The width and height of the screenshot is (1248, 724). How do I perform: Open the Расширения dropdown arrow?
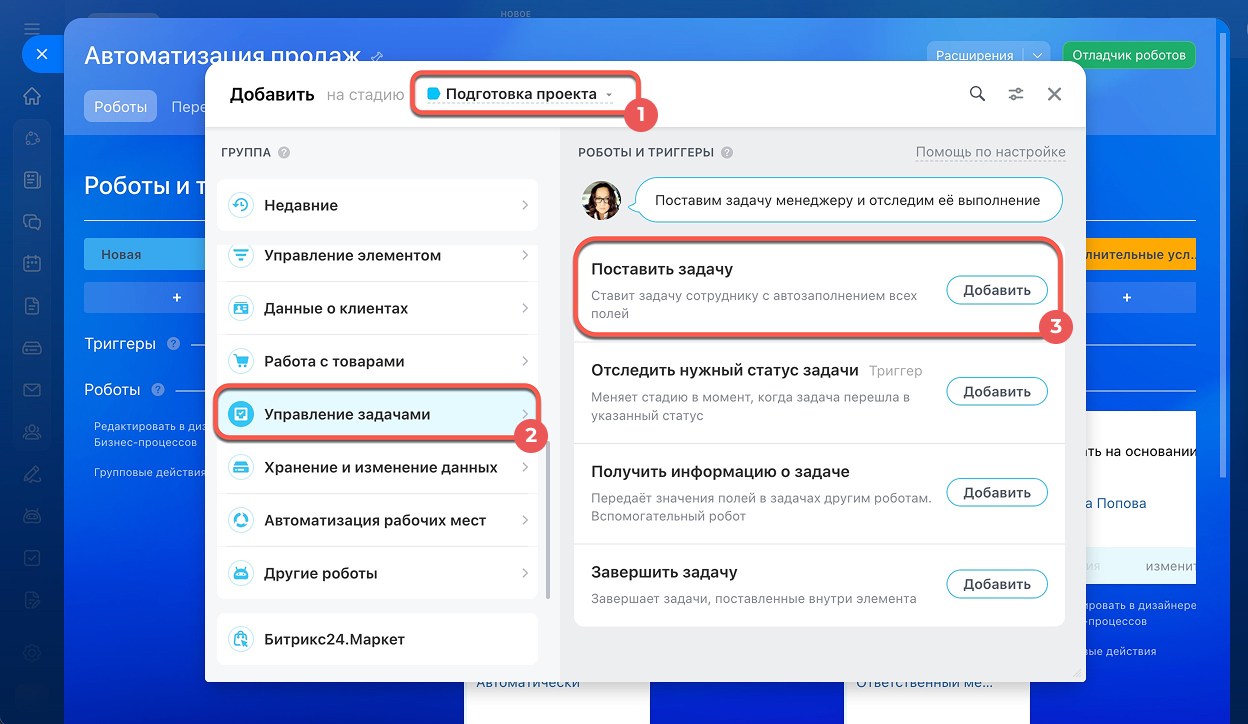pos(1038,56)
